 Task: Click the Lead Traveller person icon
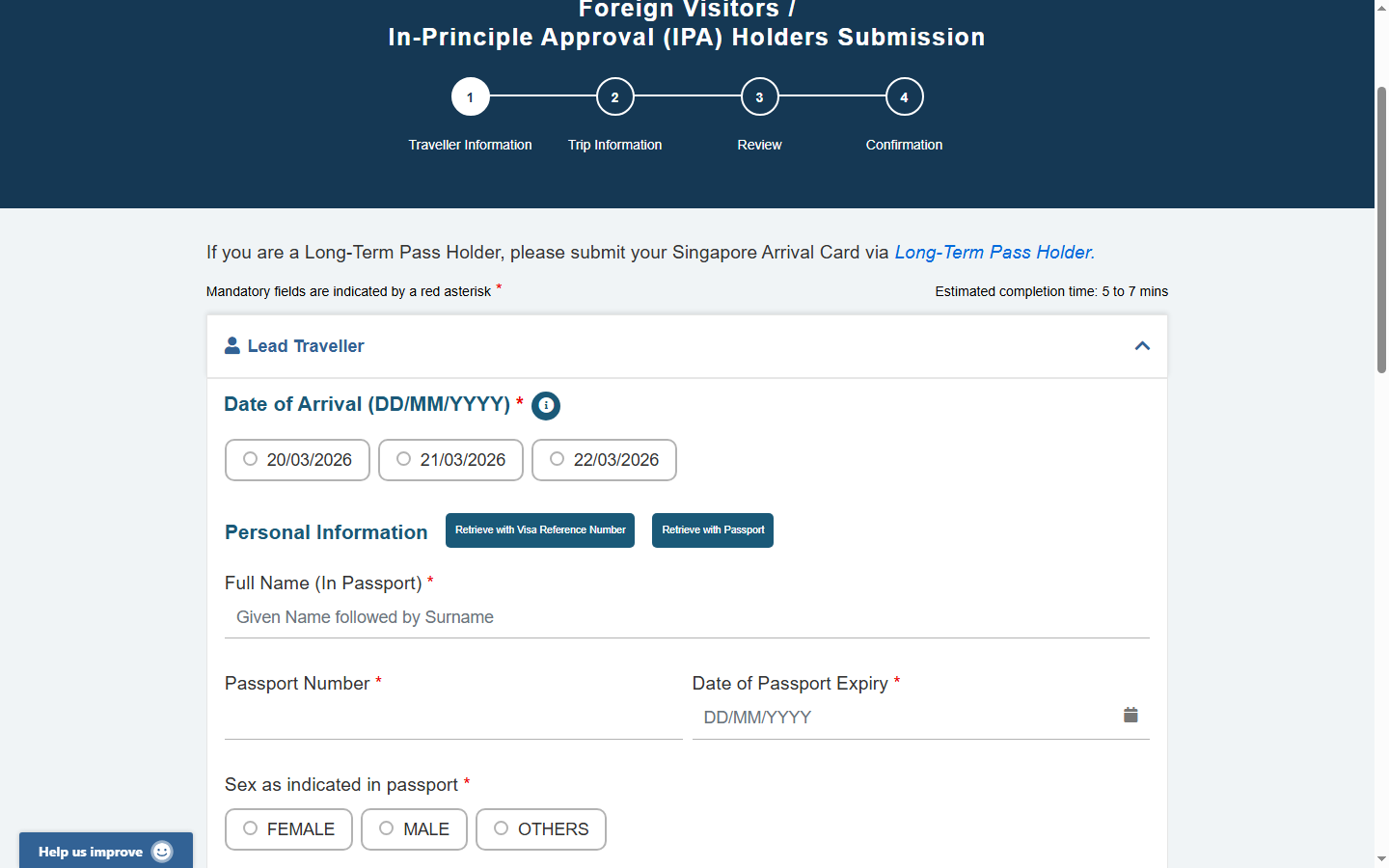(x=232, y=345)
